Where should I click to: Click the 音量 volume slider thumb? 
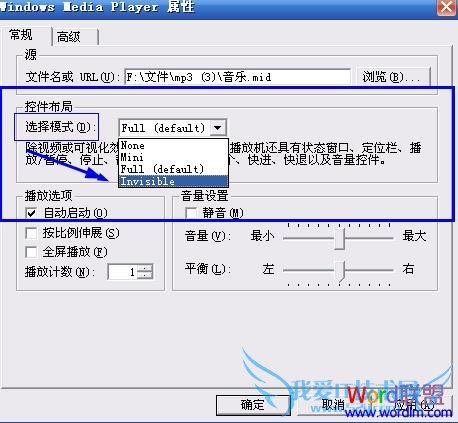[340, 238]
